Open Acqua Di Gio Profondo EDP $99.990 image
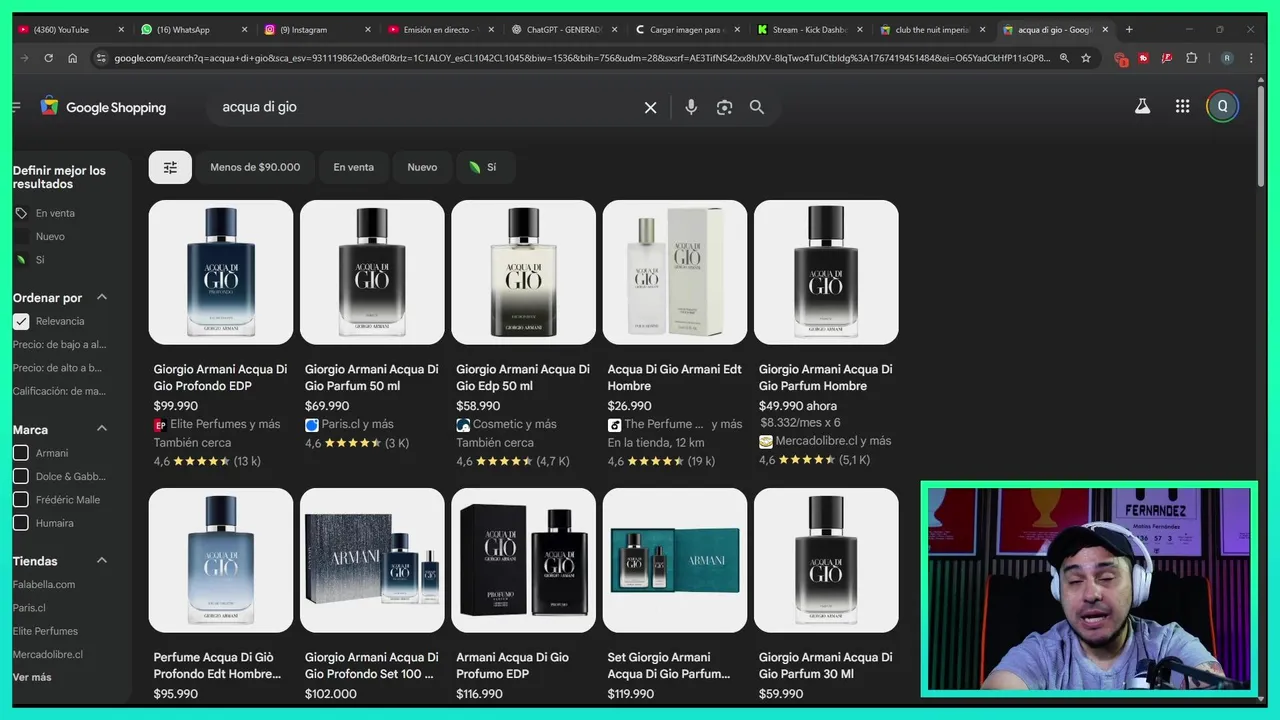 click(221, 272)
